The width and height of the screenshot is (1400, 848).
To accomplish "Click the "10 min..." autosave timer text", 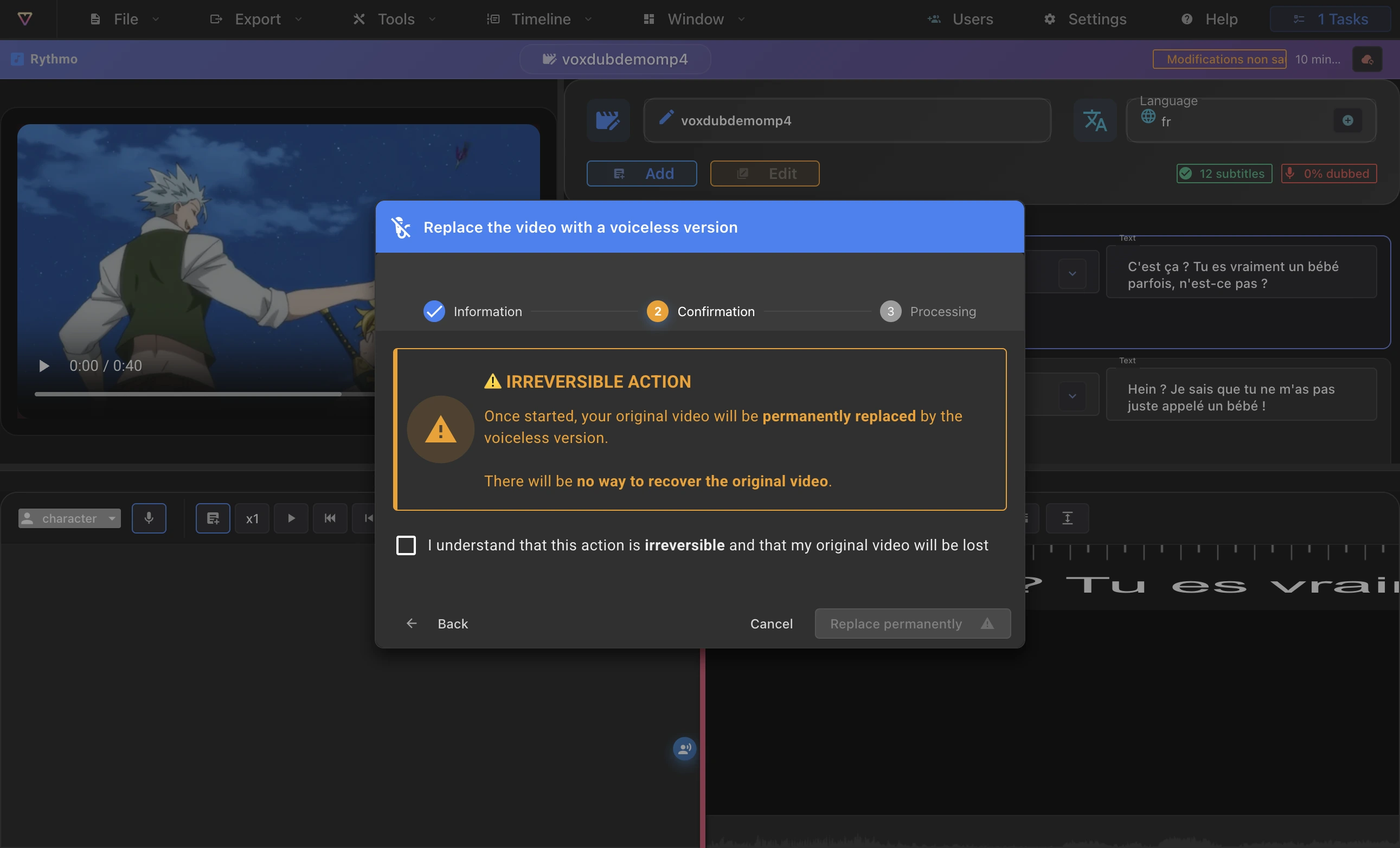I will pos(1318,59).
